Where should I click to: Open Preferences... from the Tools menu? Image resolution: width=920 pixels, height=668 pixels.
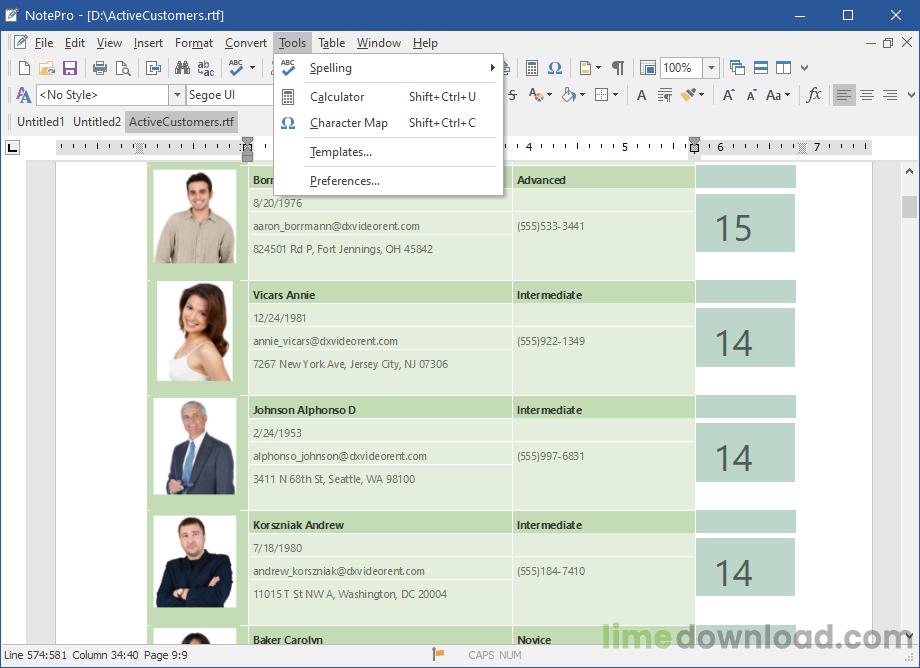click(388, 181)
